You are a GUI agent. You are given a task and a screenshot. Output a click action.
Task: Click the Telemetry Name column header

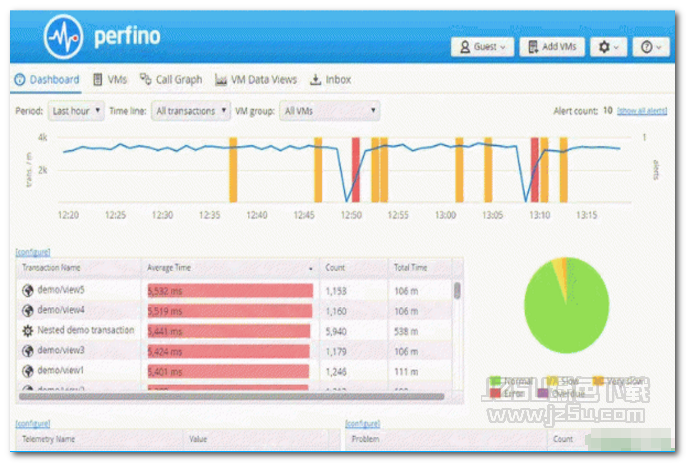pos(100,439)
